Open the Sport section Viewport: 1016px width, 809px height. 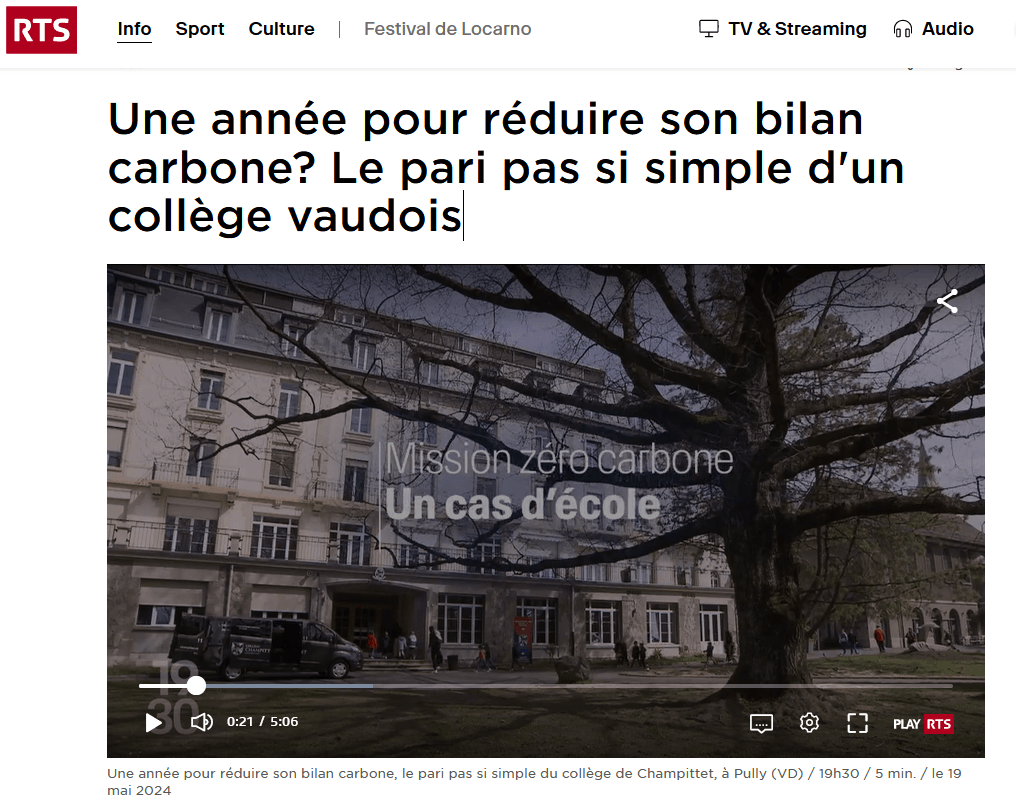[200, 29]
